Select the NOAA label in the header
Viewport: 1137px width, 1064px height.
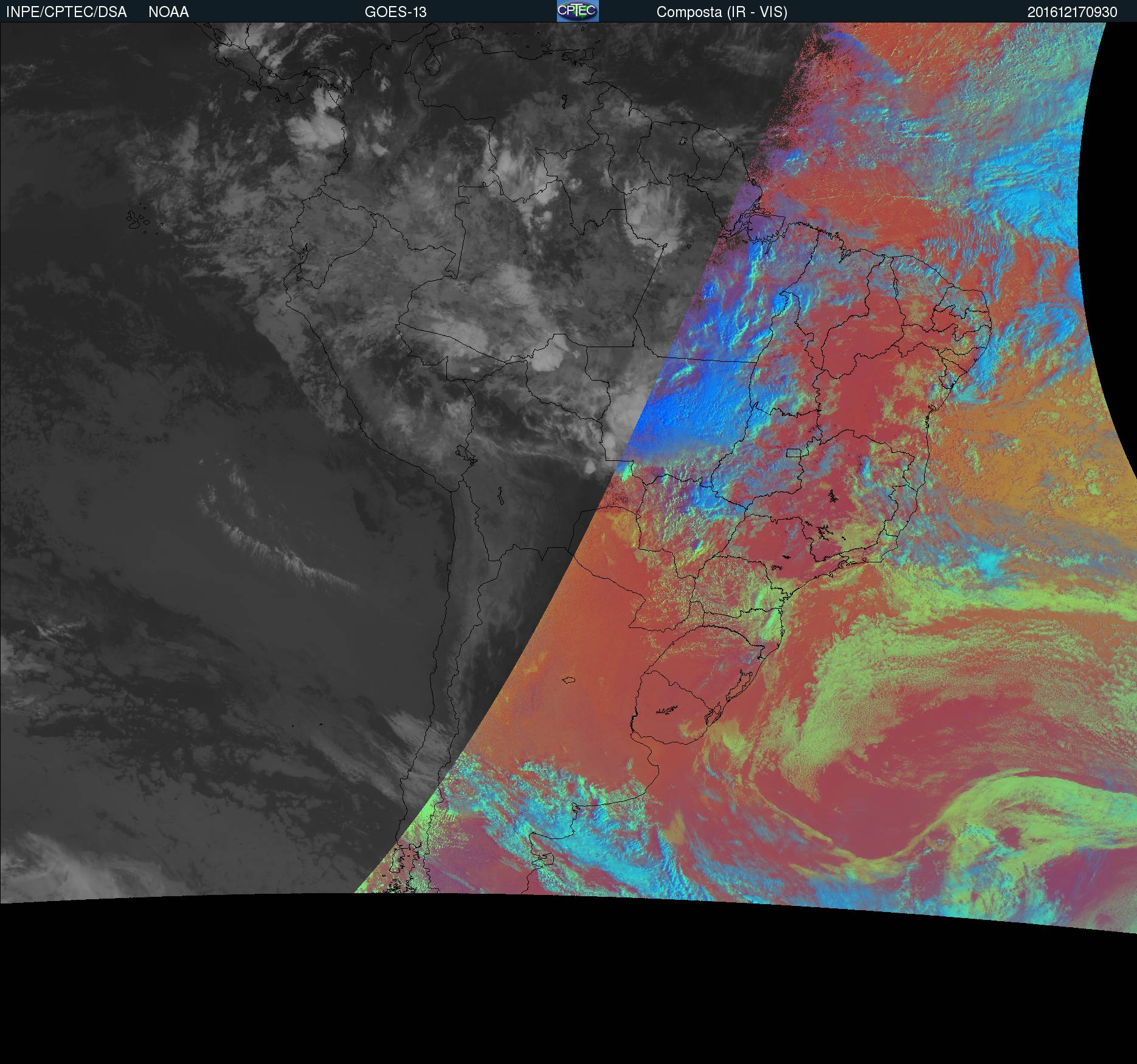(x=168, y=12)
